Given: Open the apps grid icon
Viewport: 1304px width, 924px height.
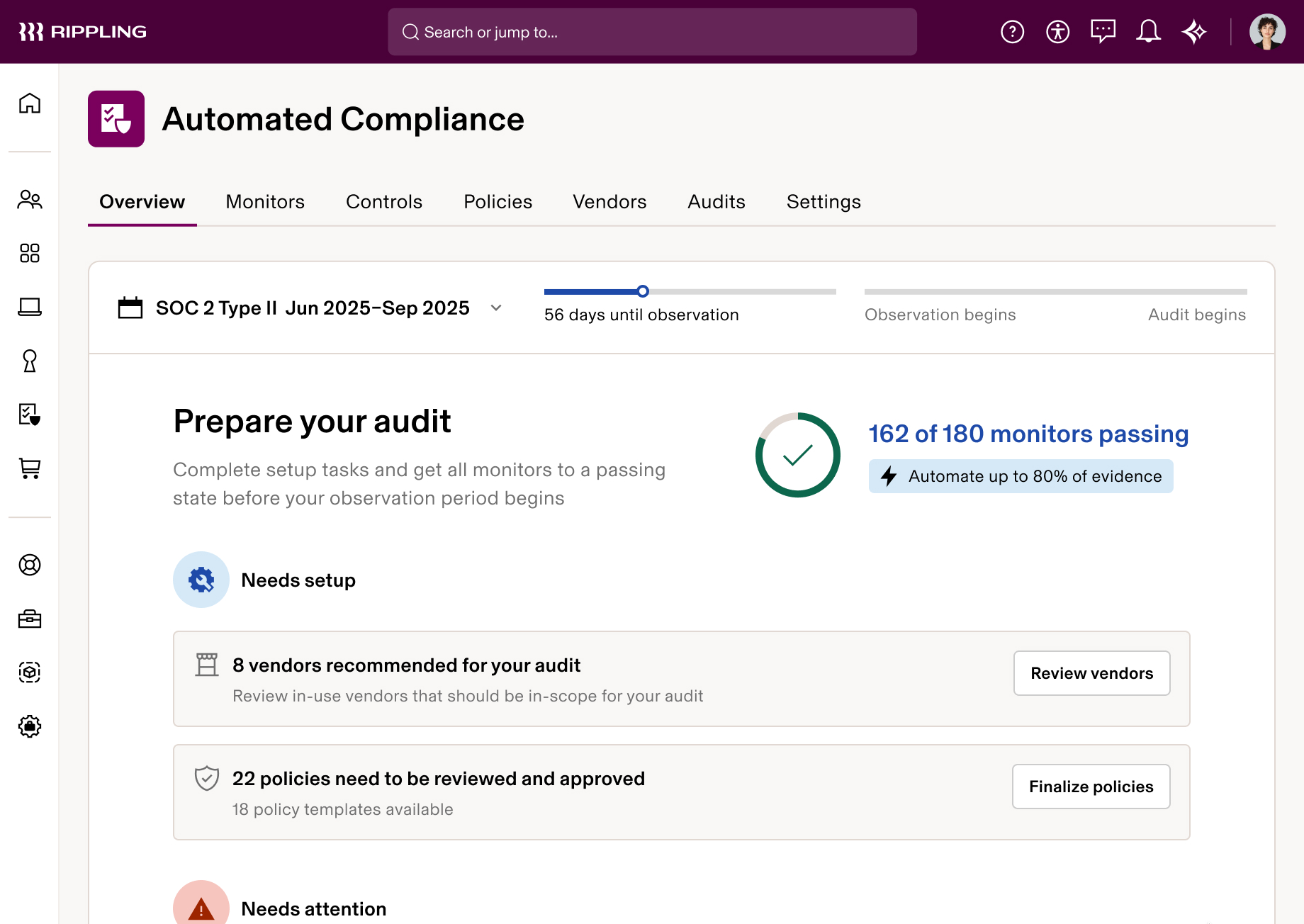Looking at the screenshot, I should pyautogui.click(x=30, y=253).
